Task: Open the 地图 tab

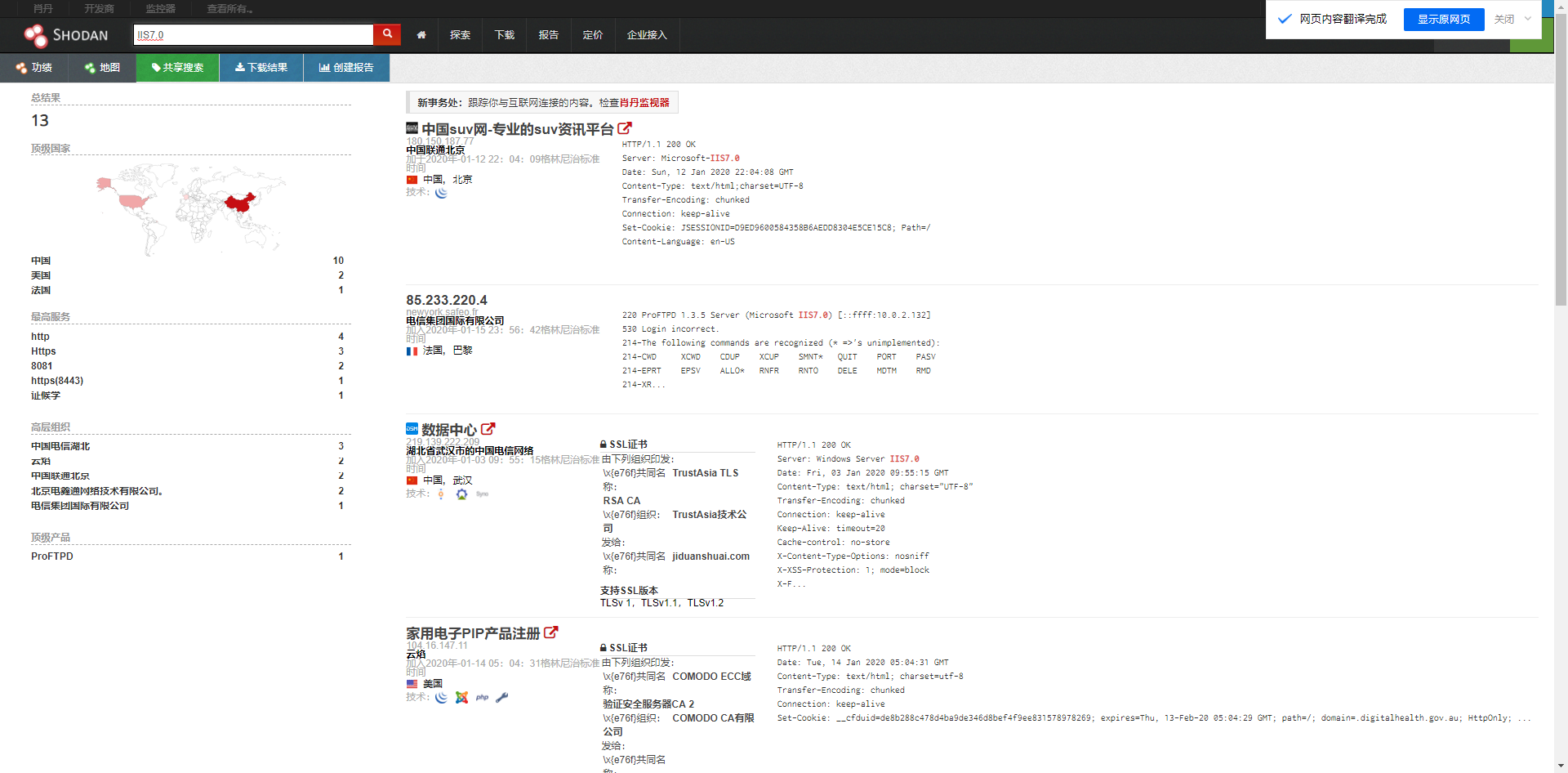Action: (x=102, y=68)
